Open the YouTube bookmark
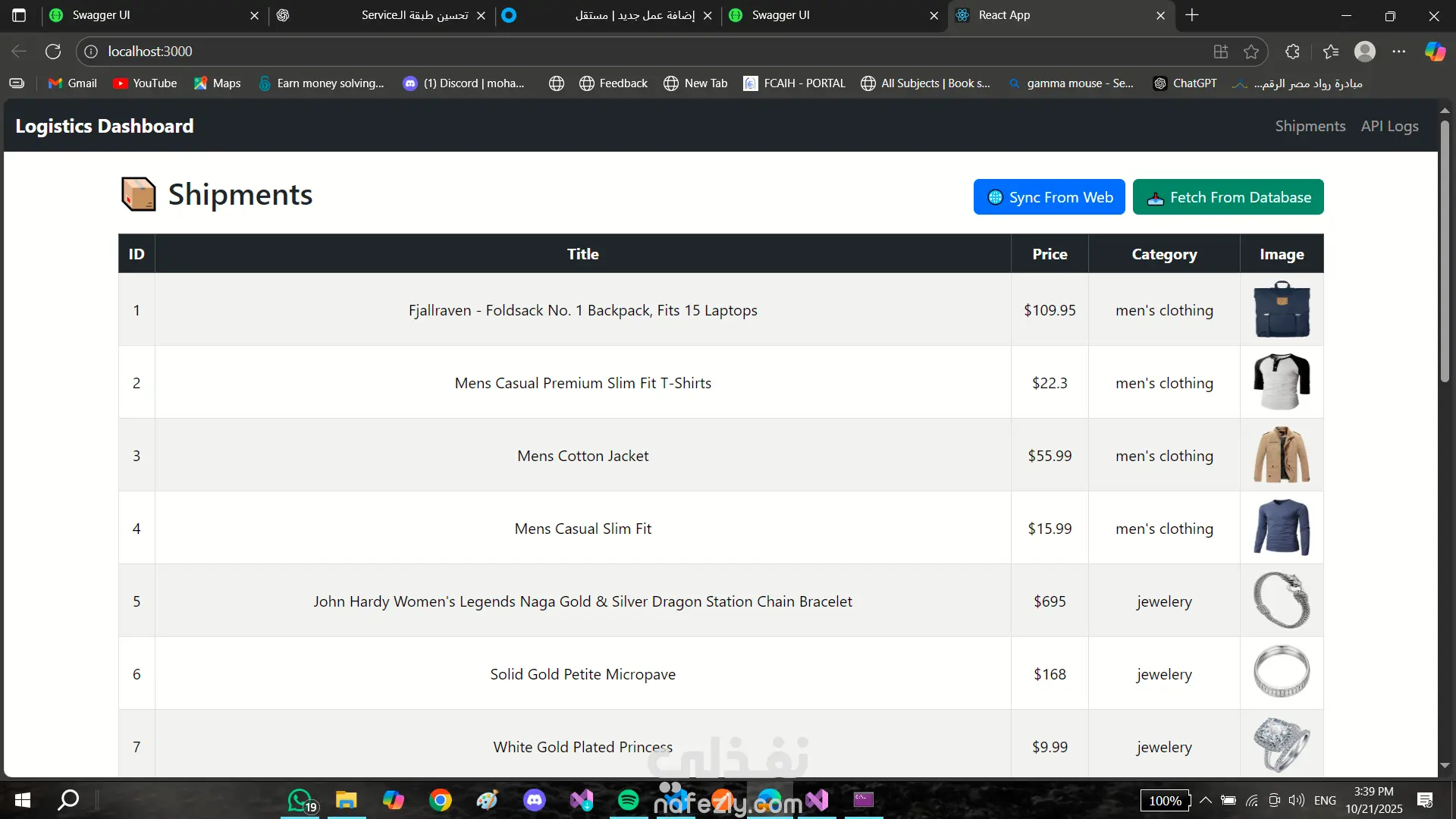Screen dimensions: 1456x819 (145, 83)
